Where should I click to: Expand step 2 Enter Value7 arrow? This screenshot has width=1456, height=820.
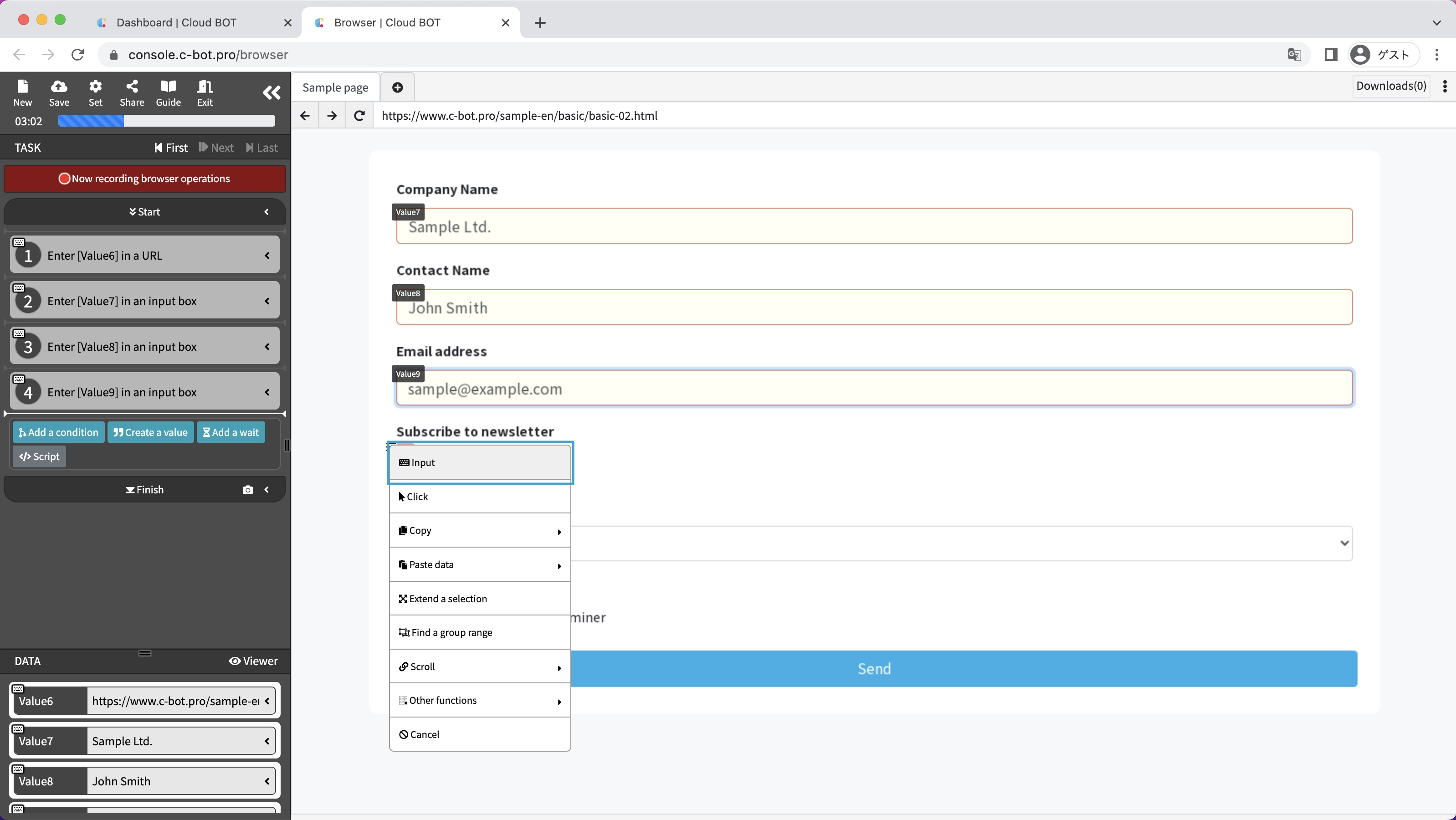[267, 301]
